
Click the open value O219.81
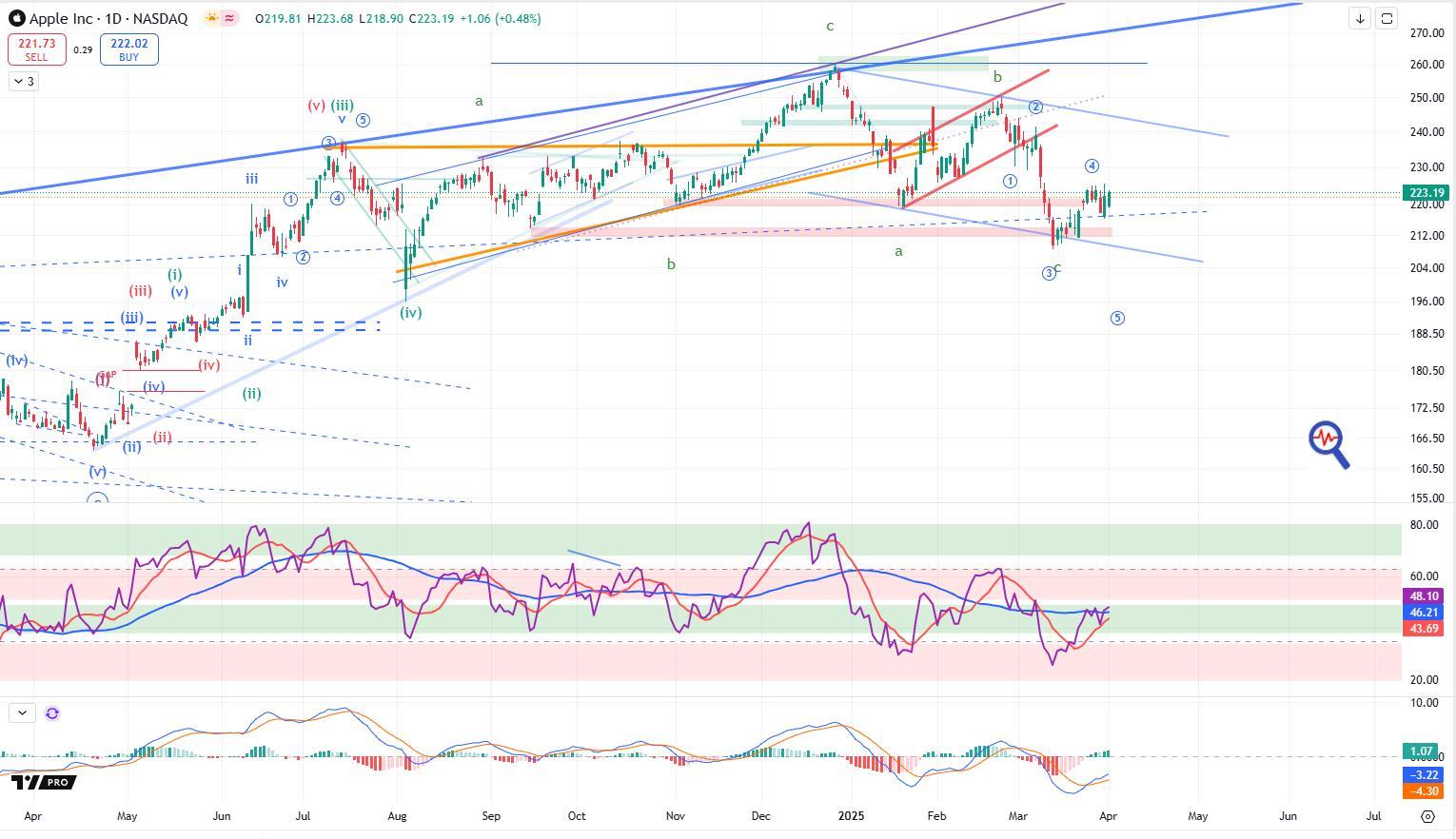(279, 18)
